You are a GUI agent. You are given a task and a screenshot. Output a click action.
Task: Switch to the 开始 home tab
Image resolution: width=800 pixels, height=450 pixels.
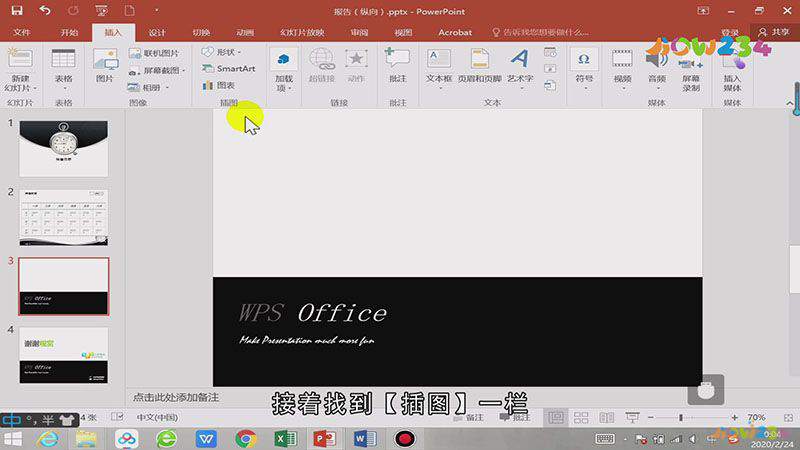tap(69, 32)
